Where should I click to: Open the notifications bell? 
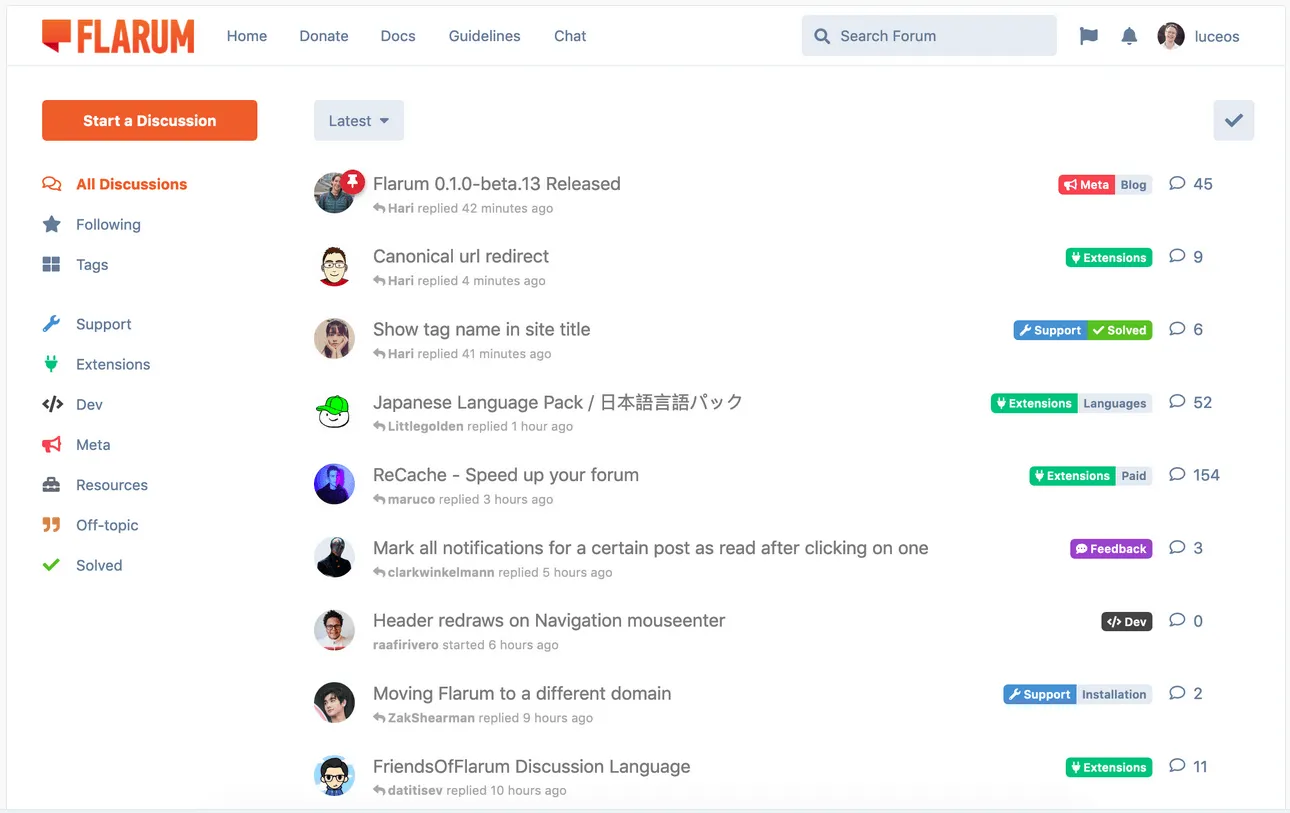(1129, 36)
